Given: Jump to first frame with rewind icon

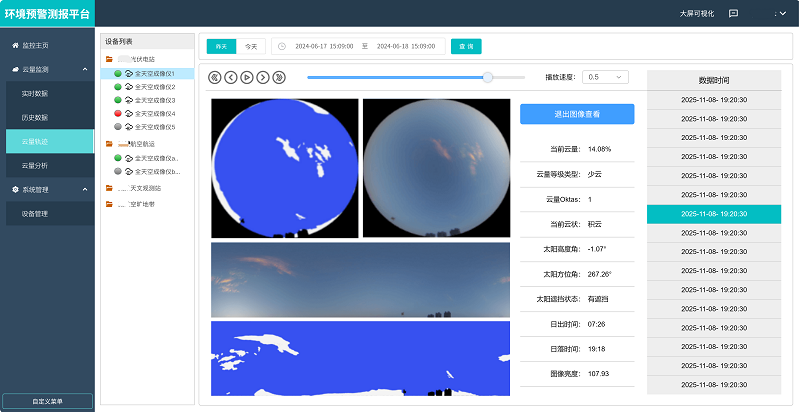Looking at the screenshot, I should 215,77.
